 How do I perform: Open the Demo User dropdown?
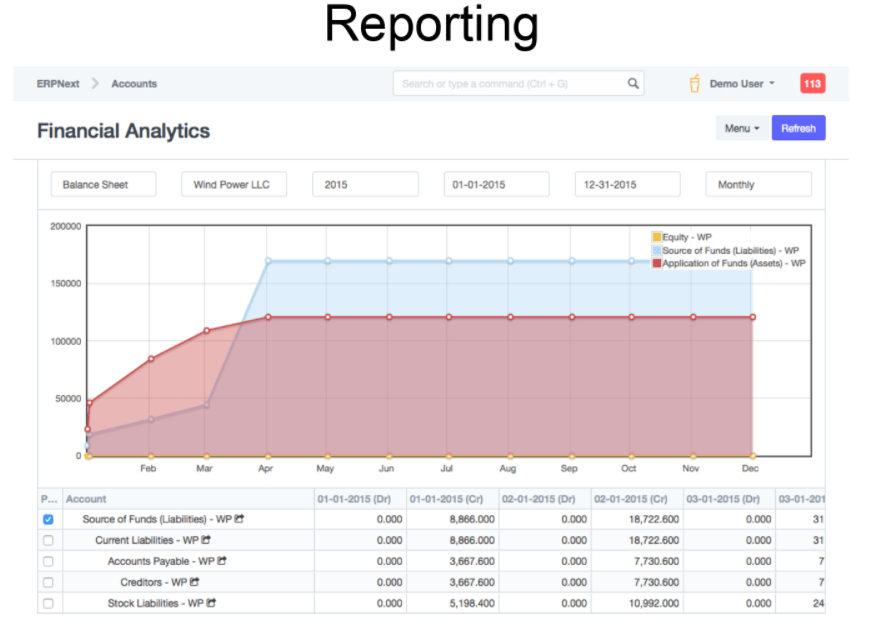tap(742, 83)
